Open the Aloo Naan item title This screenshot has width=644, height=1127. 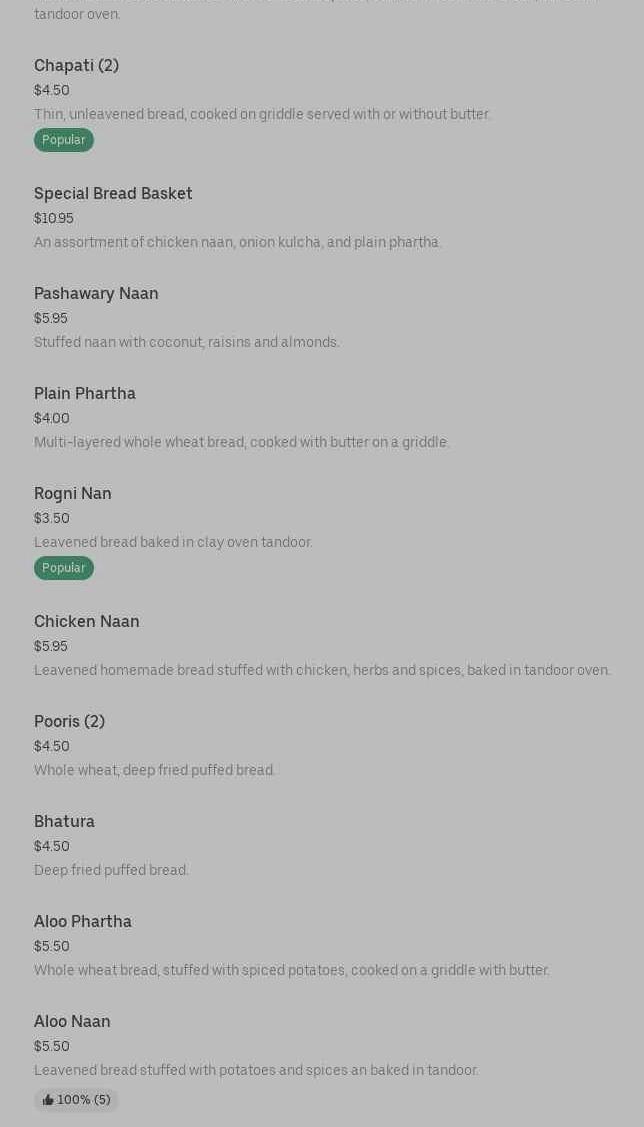72,1022
